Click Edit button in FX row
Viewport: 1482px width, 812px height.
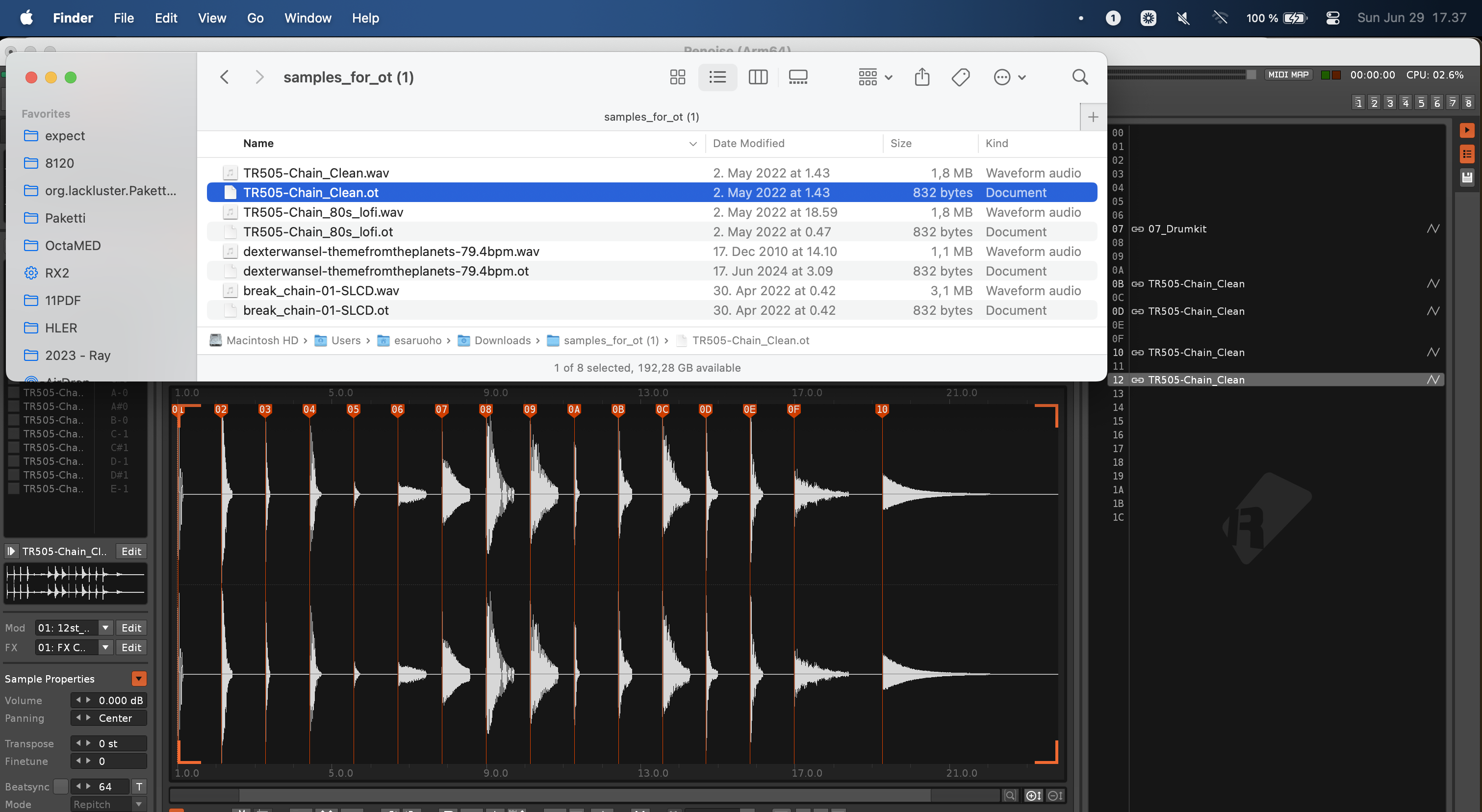(x=131, y=647)
